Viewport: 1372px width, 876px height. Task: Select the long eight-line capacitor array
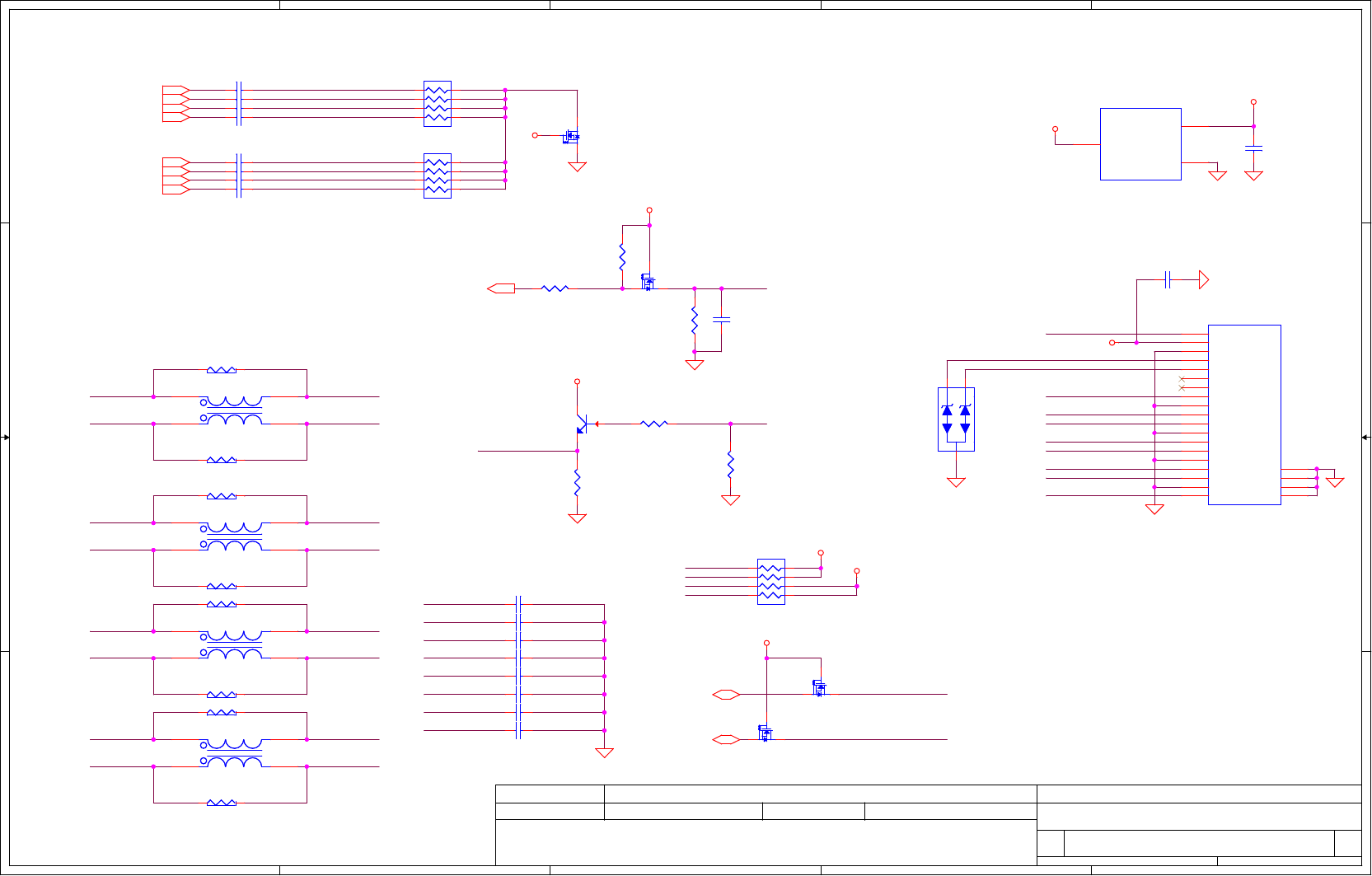pyautogui.click(x=517, y=668)
